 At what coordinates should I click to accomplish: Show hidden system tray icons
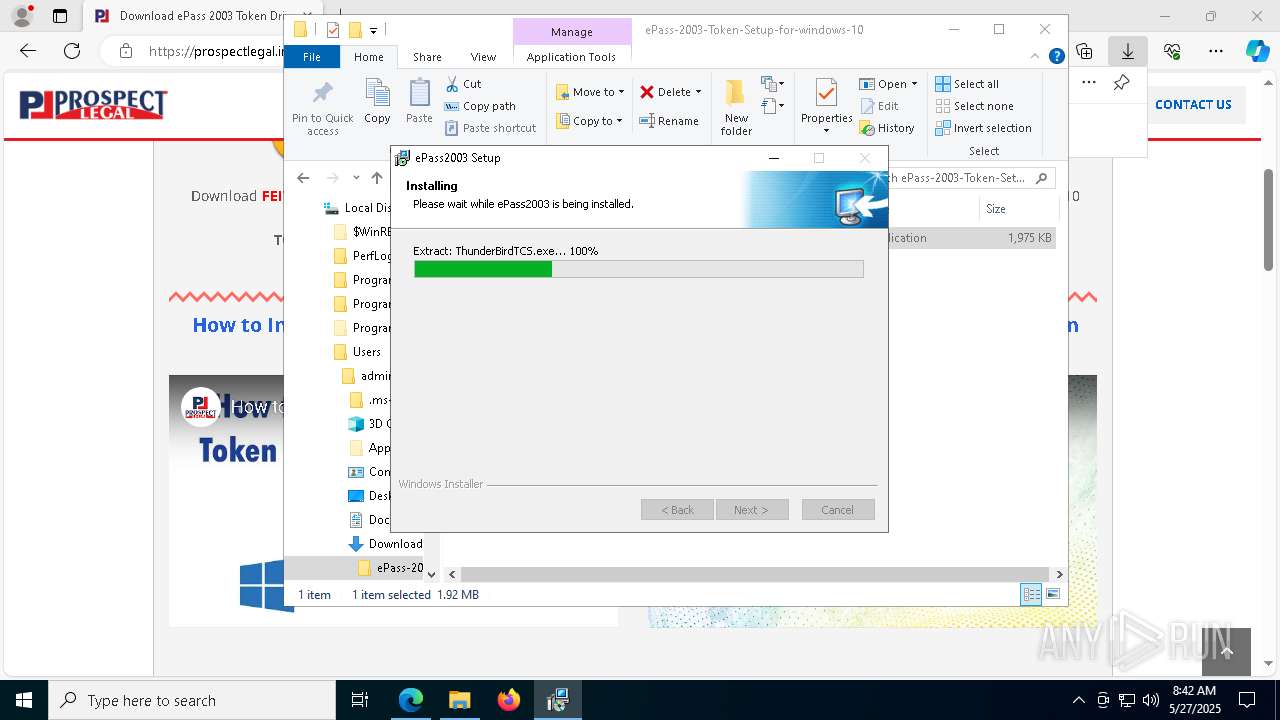click(1078, 700)
